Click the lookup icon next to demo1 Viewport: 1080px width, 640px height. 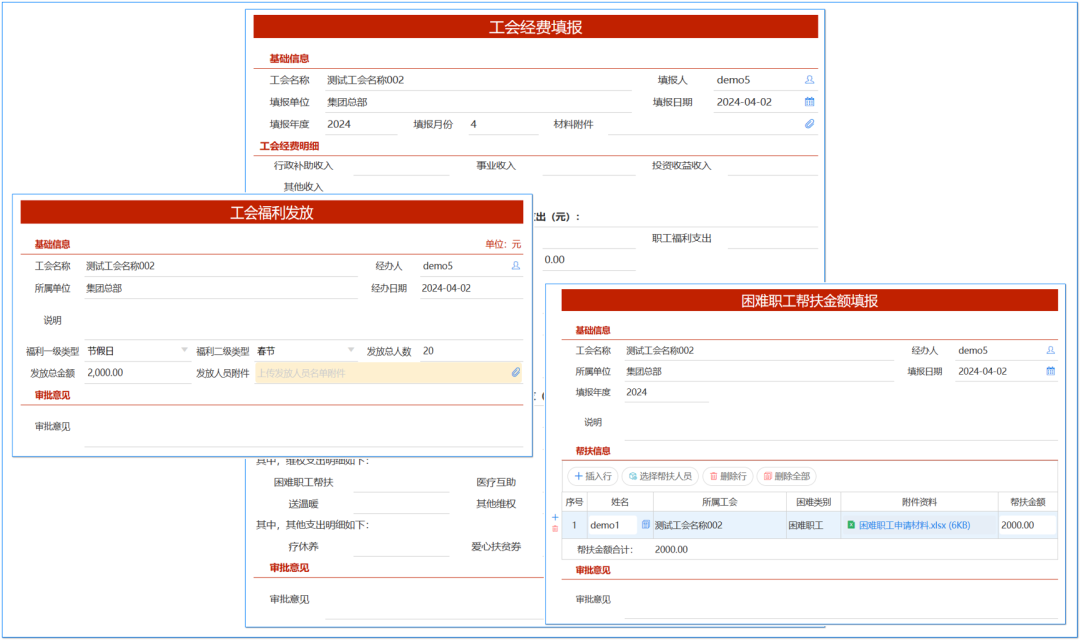coord(645,525)
